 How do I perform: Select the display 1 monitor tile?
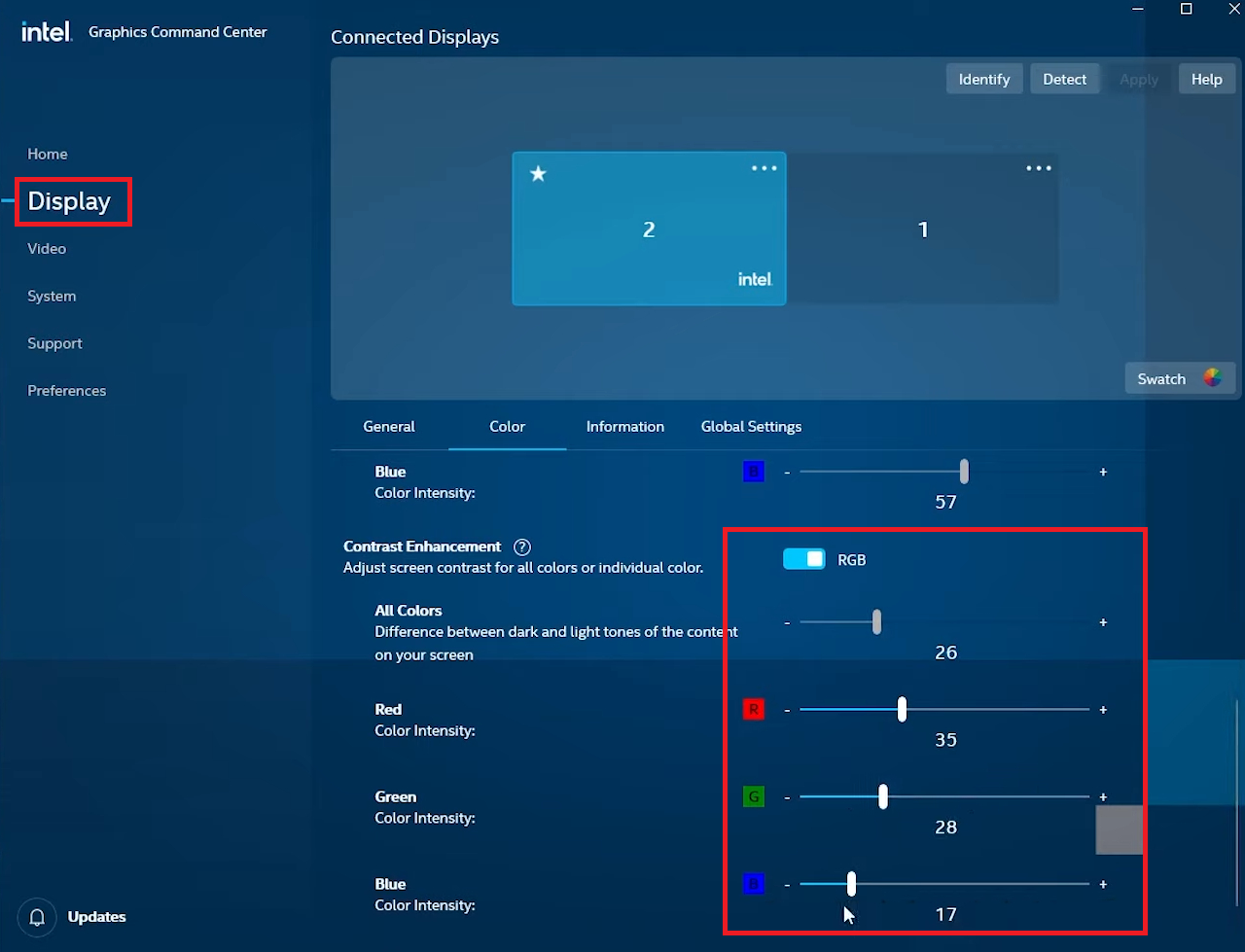[922, 229]
